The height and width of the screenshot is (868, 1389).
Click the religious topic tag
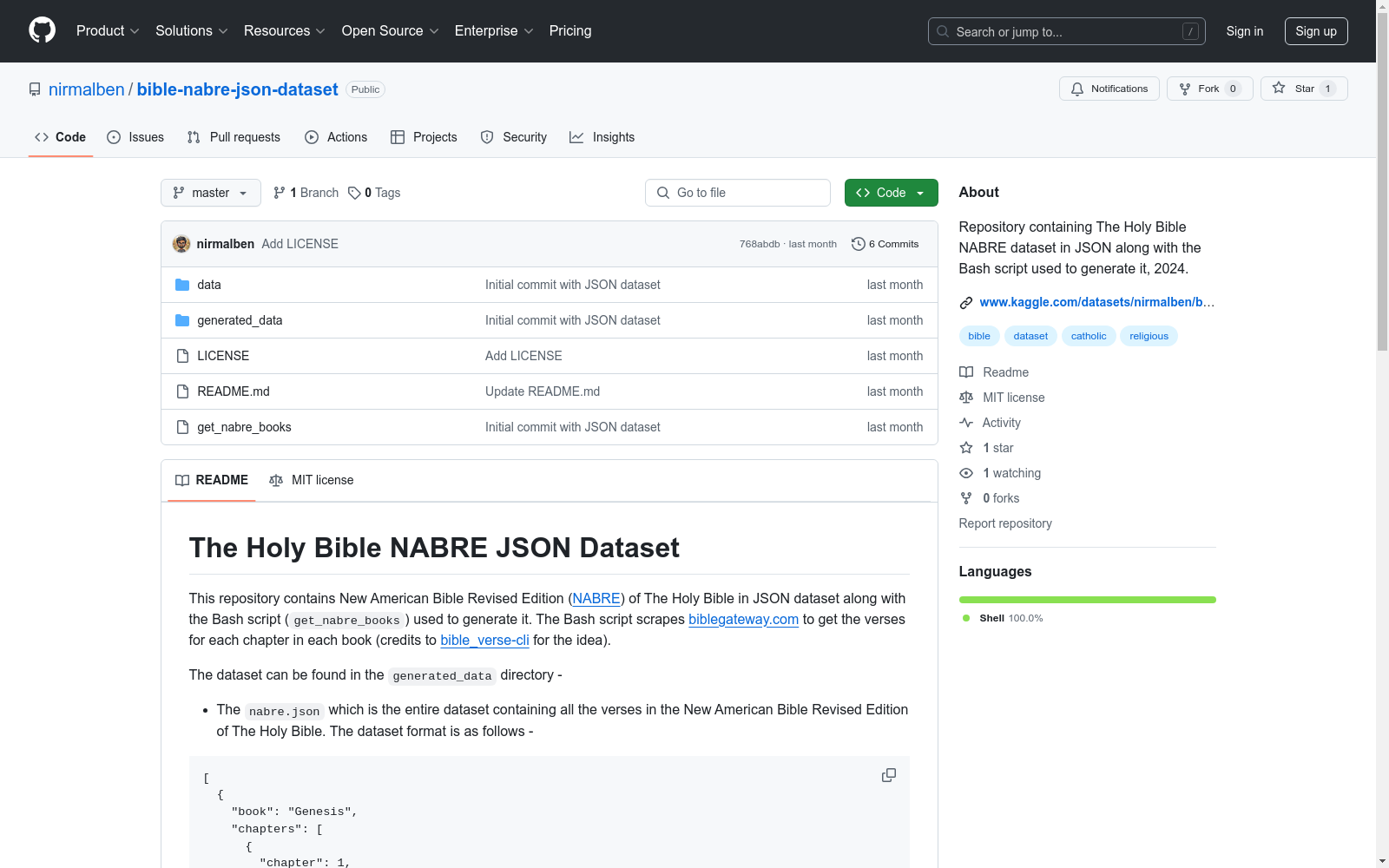coord(1149,336)
